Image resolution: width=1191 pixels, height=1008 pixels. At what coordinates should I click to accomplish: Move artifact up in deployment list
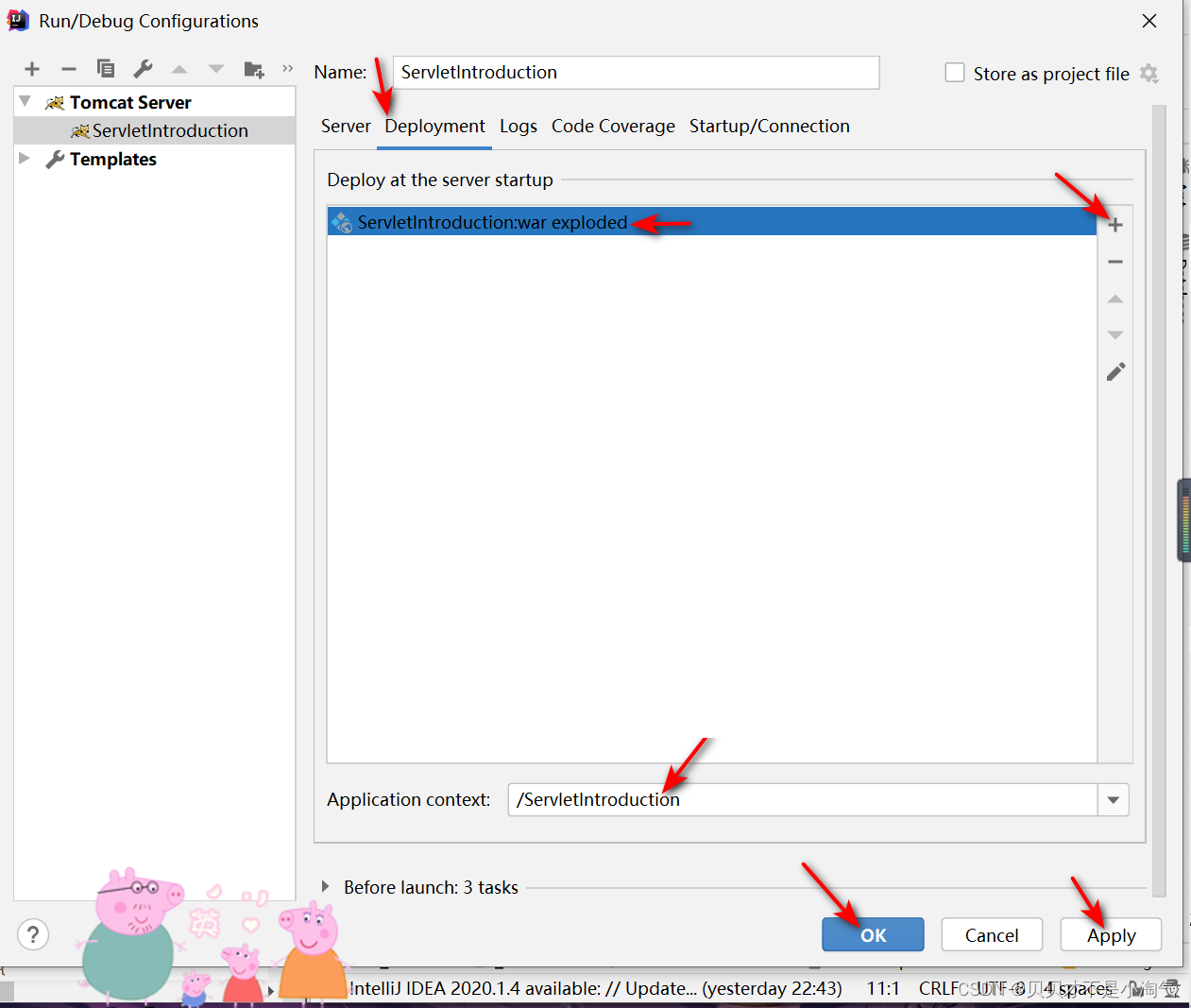[x=1115, y=299]
